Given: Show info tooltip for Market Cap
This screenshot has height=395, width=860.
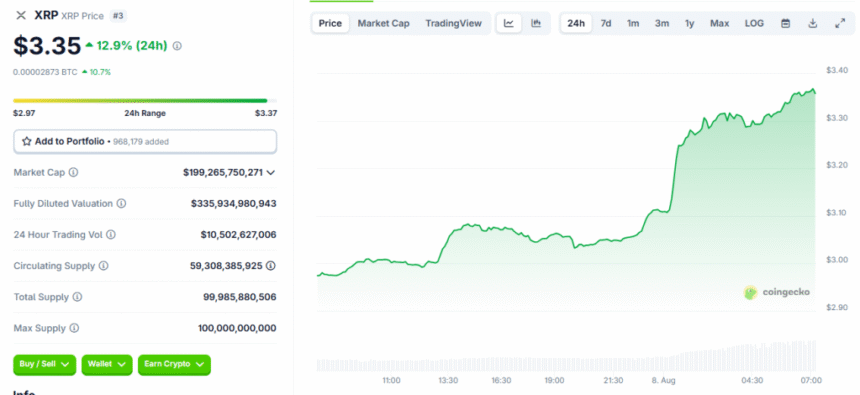Looking at the screenshot, I should pos(73,172).
